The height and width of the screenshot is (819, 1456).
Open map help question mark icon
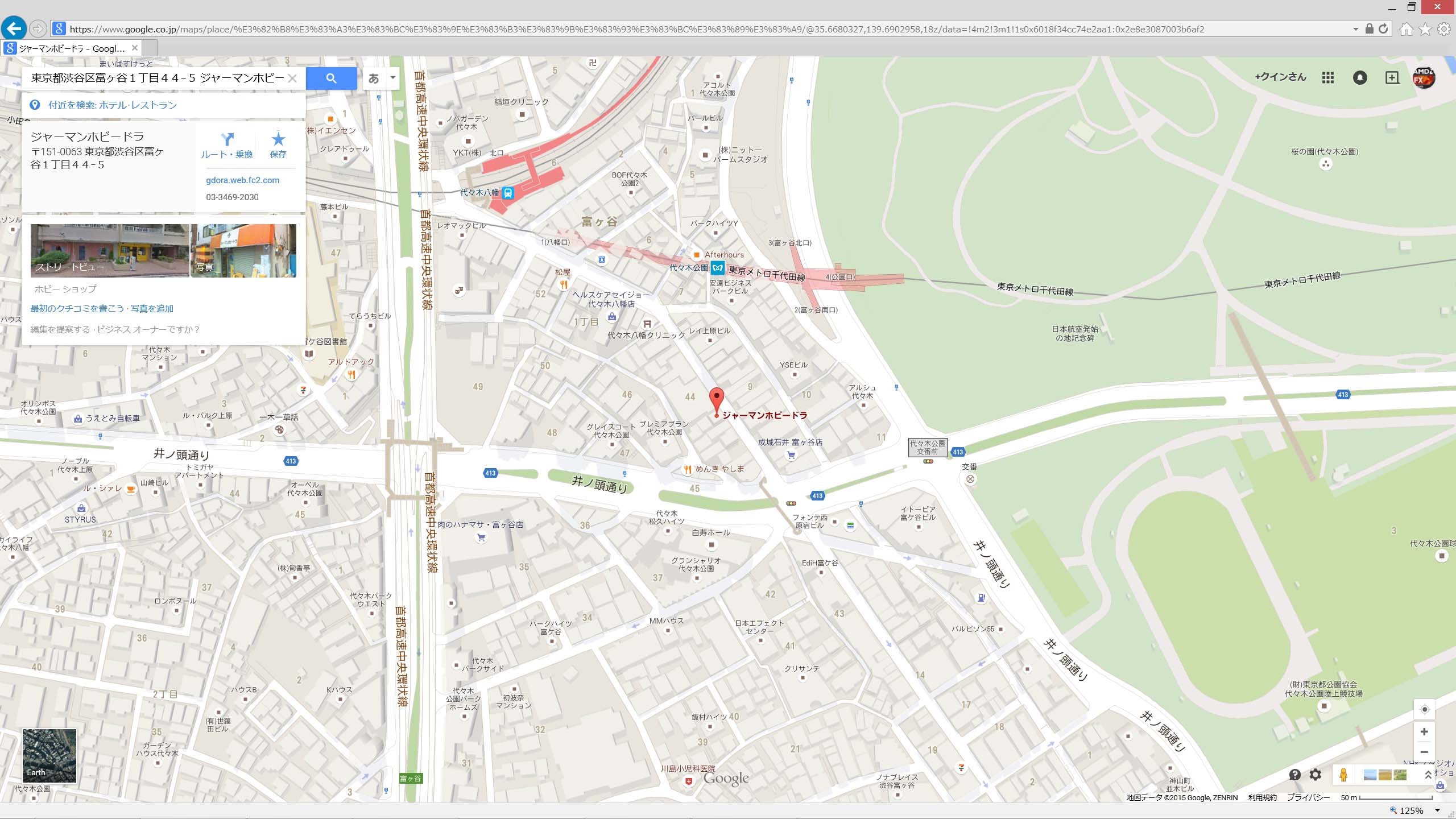coord(1295,775)
